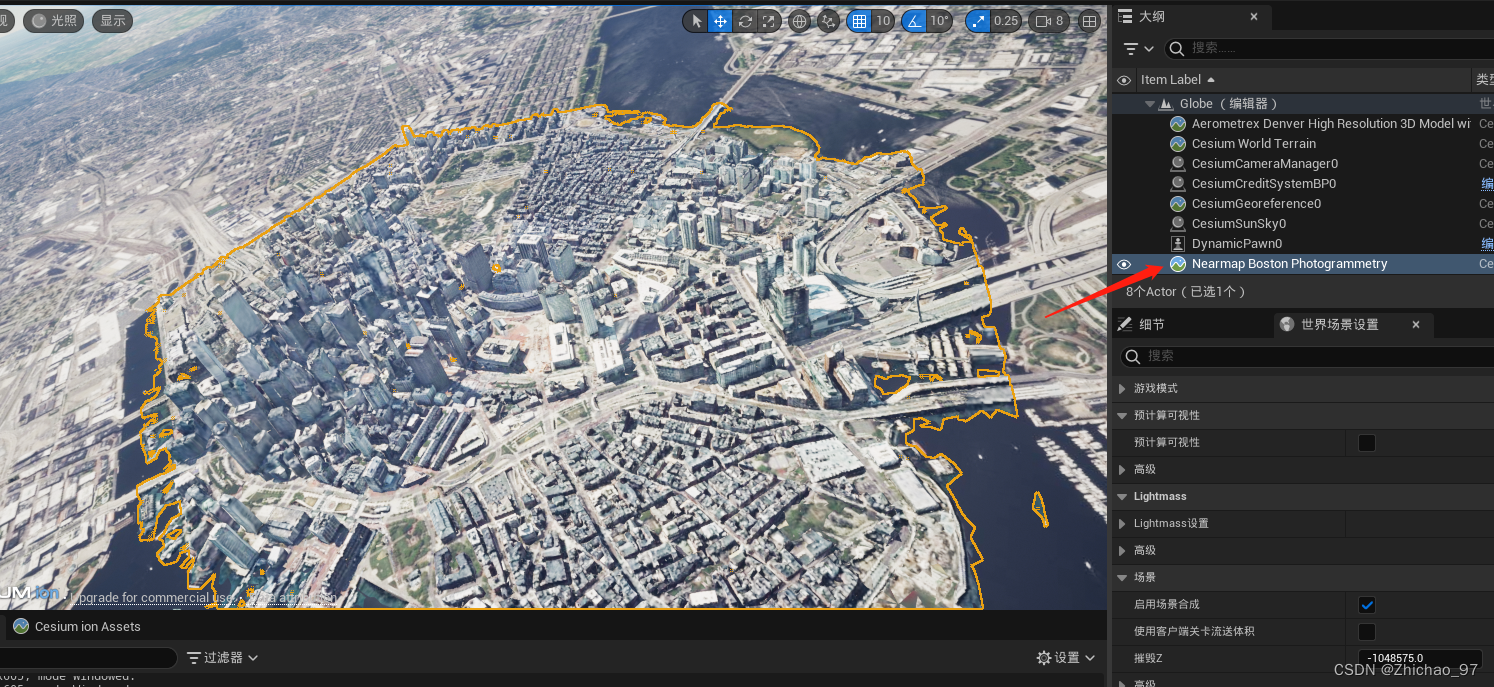
Task: Click the pawn icon beside DynamicPawn0
Action: pos(1178,244)
